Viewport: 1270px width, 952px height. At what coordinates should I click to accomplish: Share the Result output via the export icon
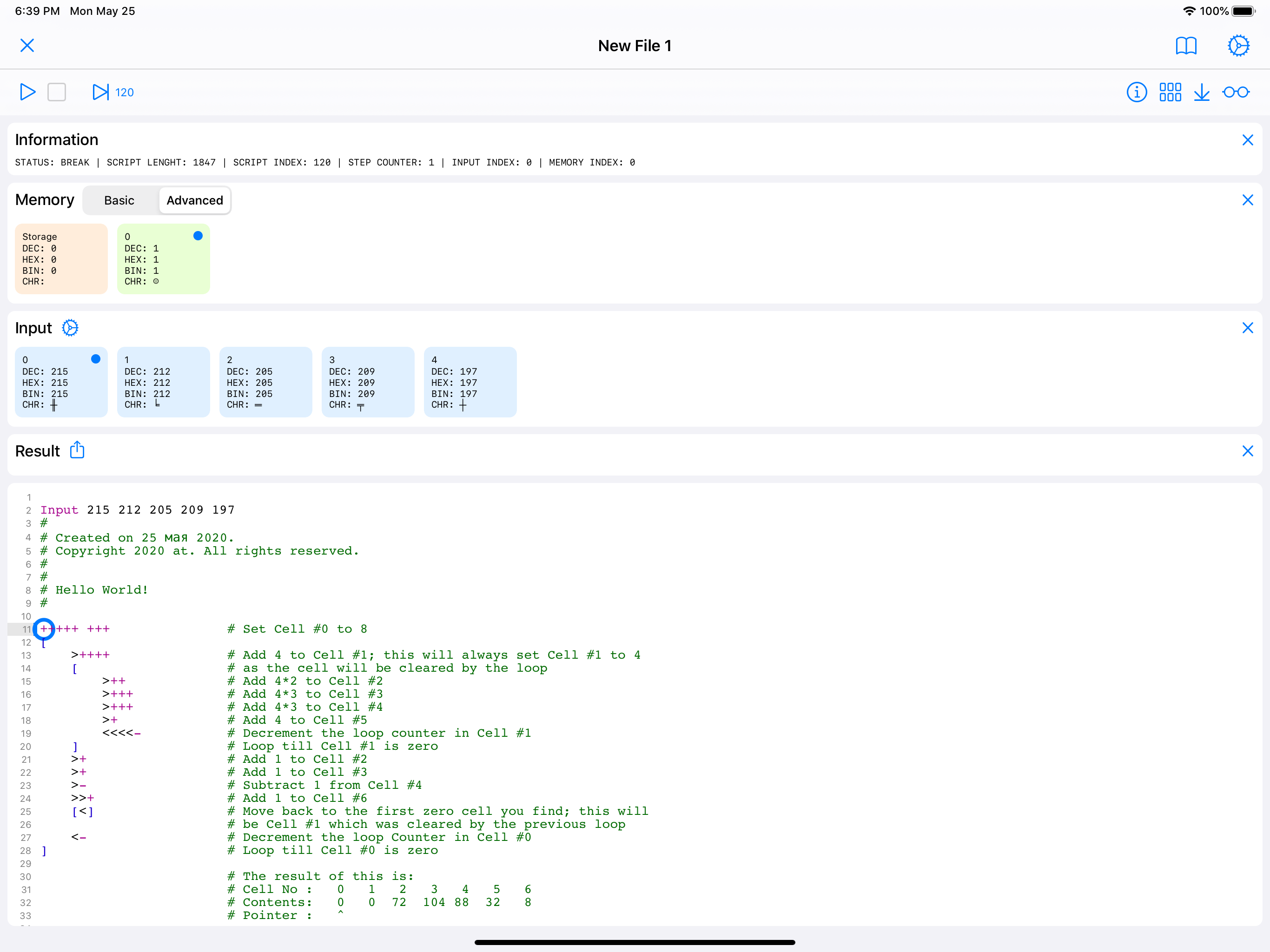pos(78,451)
